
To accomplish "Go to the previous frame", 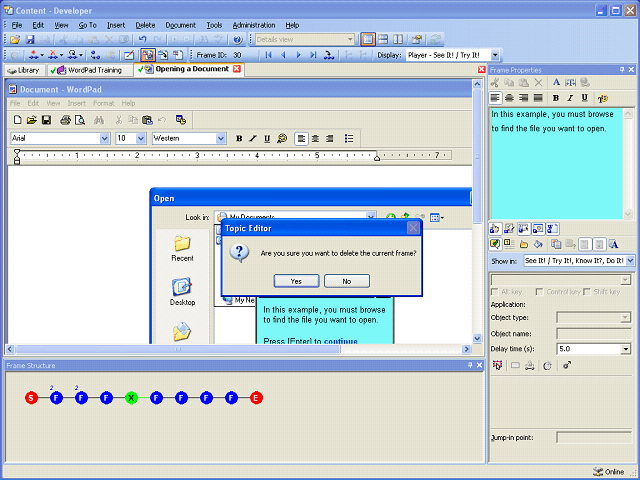I will (x=283, y=55).
